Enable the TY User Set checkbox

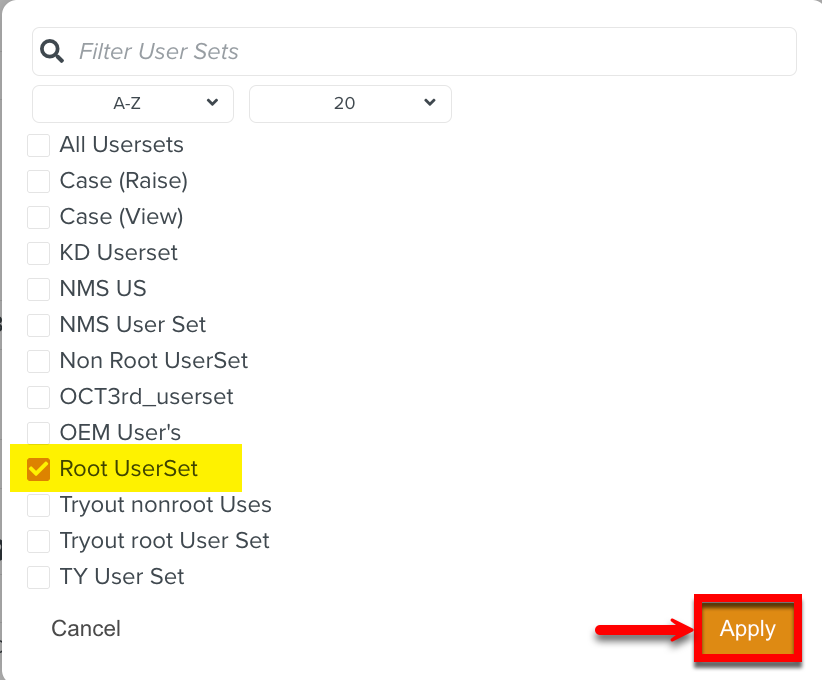(x=39, y=577)
